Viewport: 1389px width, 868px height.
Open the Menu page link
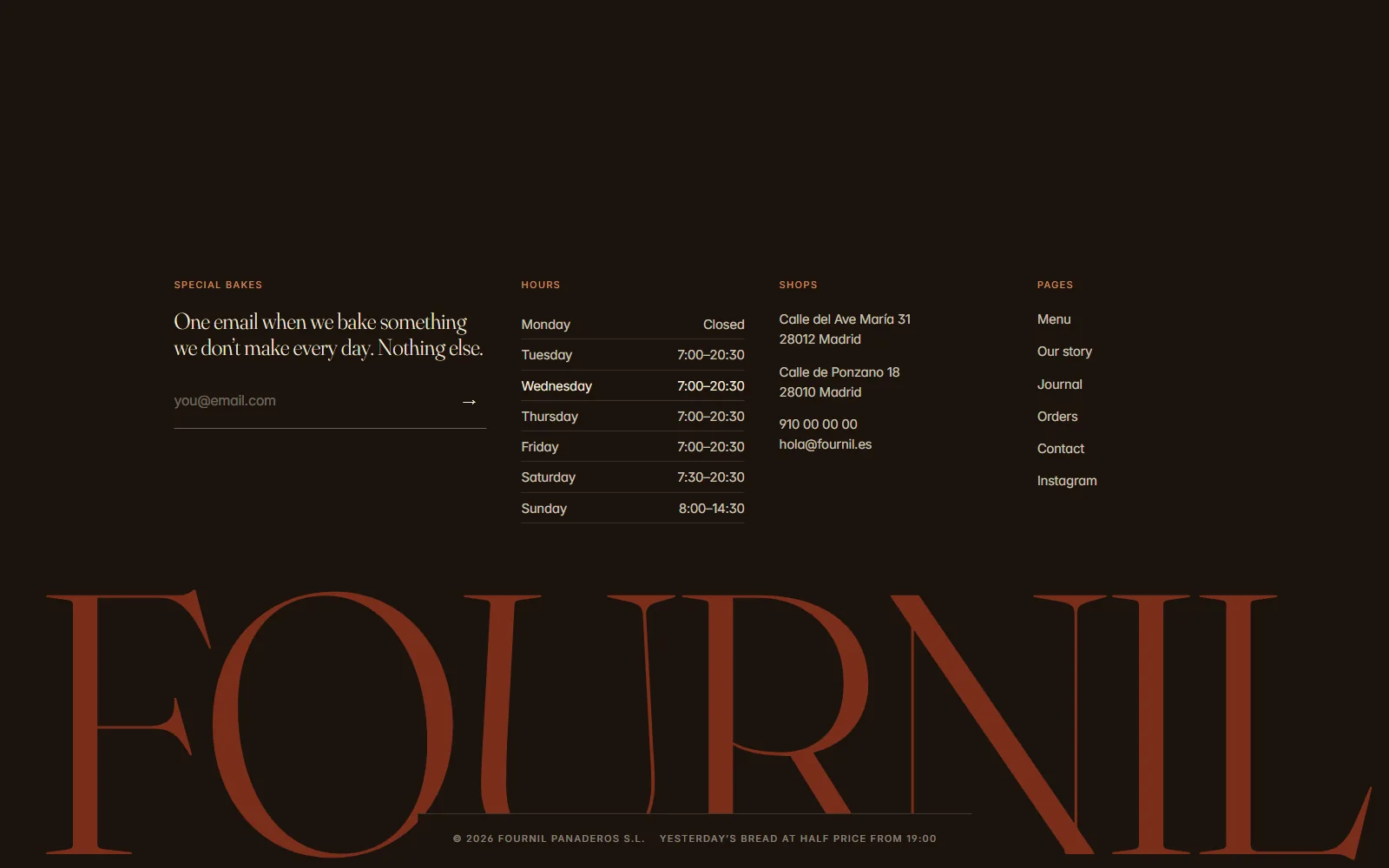click(1054, 319)
